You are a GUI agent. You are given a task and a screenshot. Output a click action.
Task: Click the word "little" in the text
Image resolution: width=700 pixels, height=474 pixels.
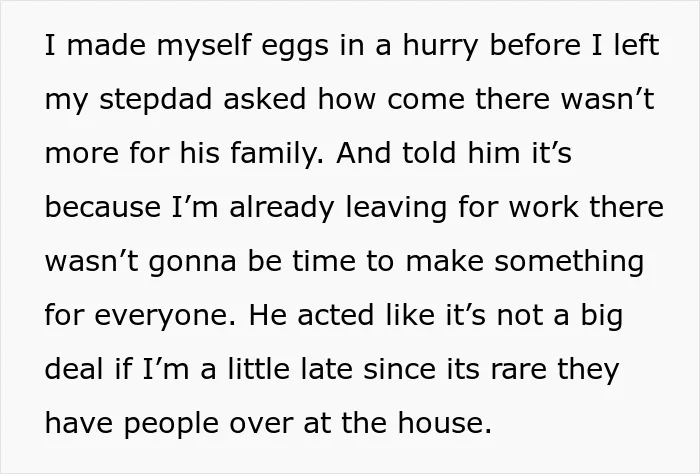(x=258, y=369)
